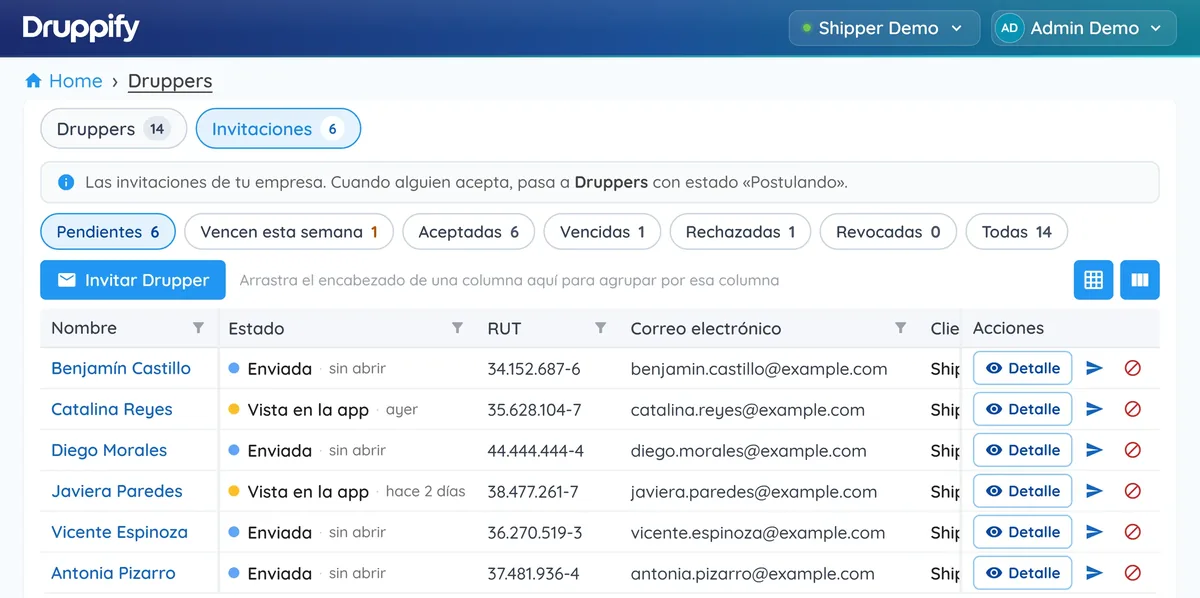Sort by the Estado column header

[256, 328]
